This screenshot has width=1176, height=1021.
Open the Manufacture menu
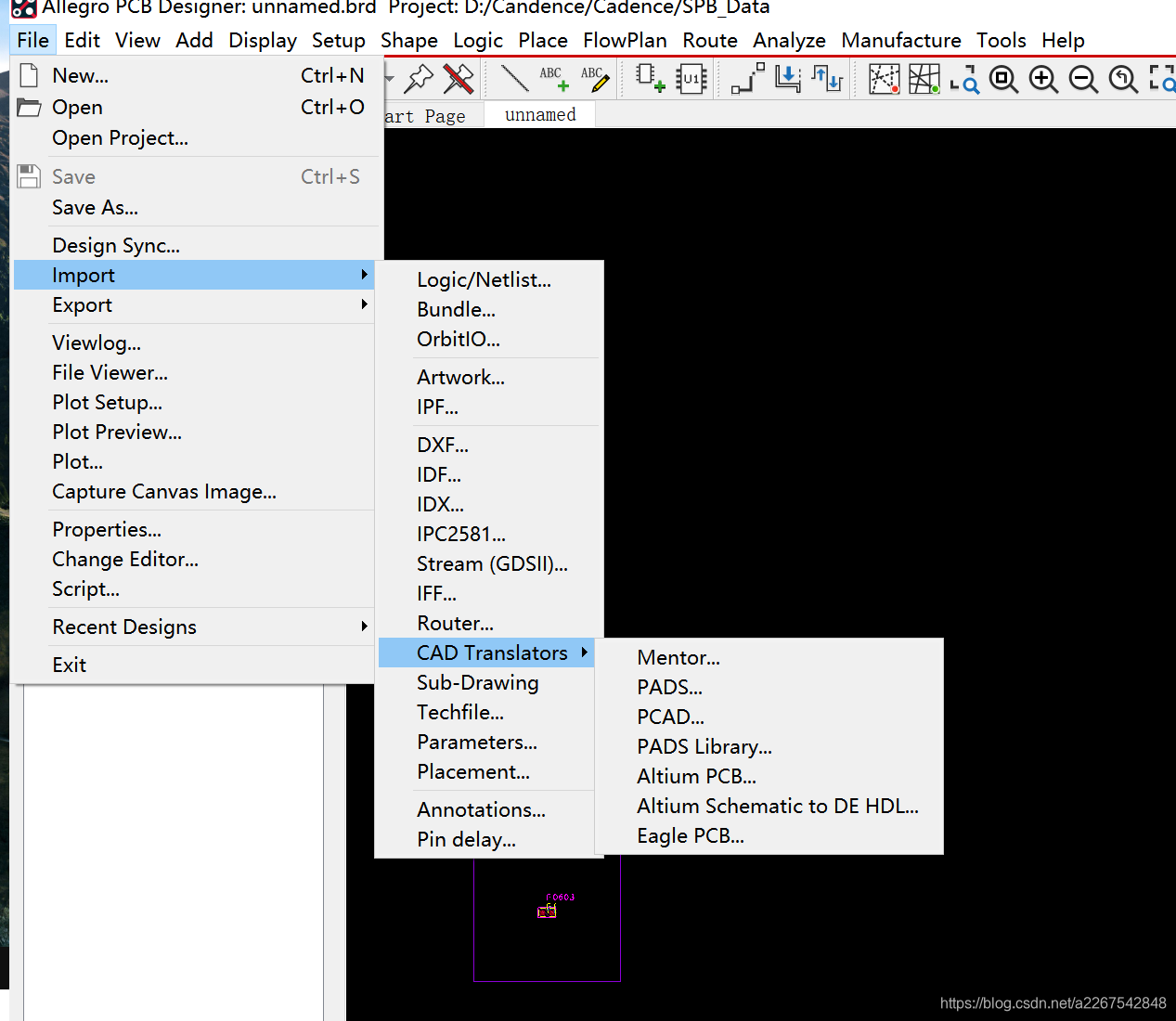(x=901, y=40)
